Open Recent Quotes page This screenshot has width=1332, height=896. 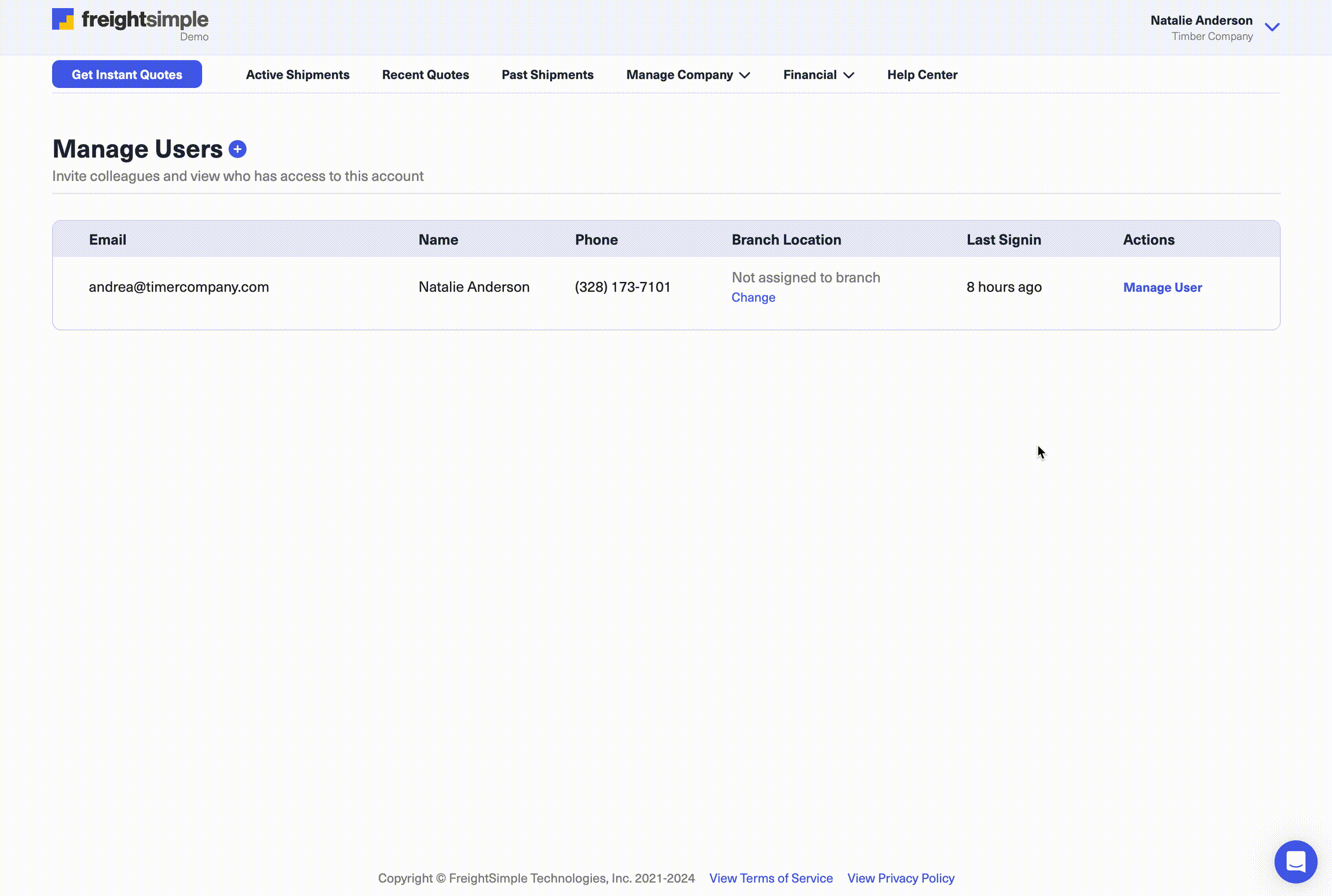425,75
